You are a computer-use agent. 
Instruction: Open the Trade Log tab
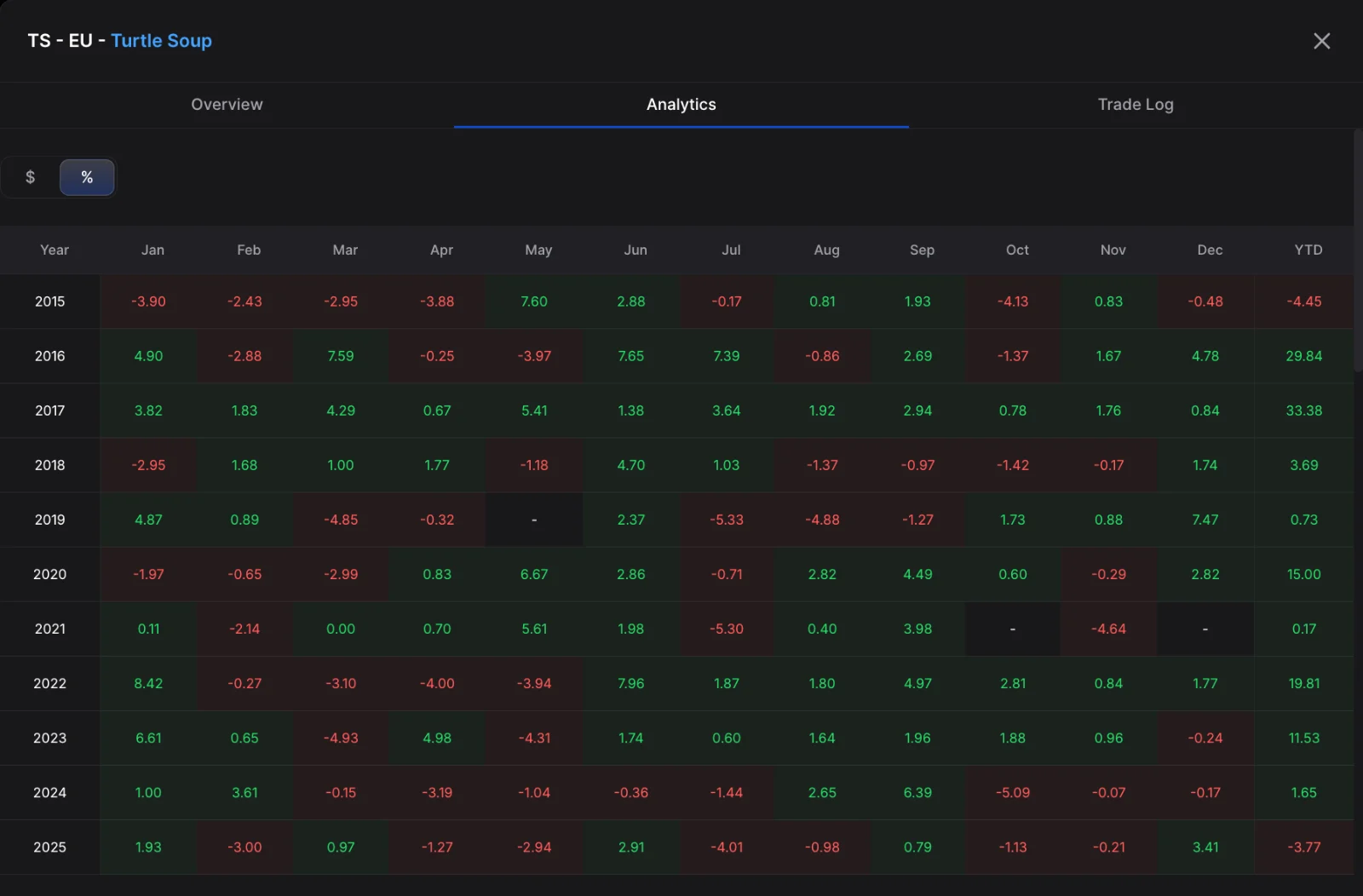1136,105
